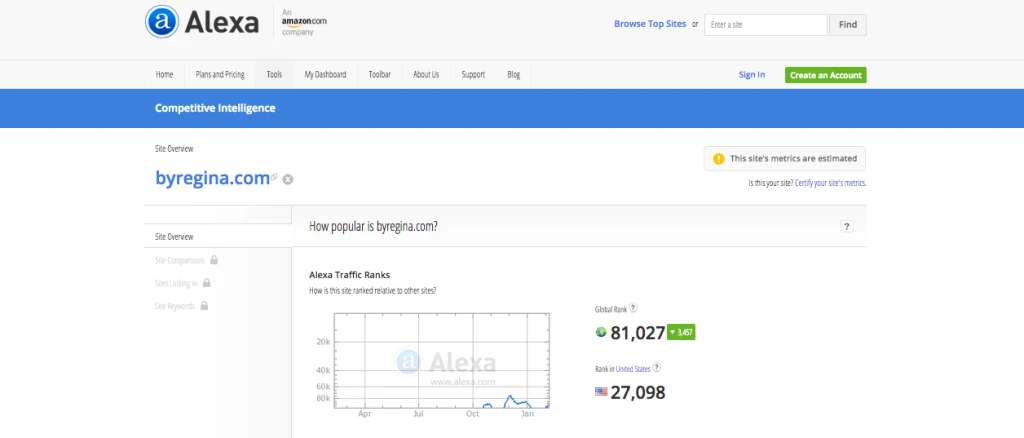Open the Support menu item

tap(473, 74)
